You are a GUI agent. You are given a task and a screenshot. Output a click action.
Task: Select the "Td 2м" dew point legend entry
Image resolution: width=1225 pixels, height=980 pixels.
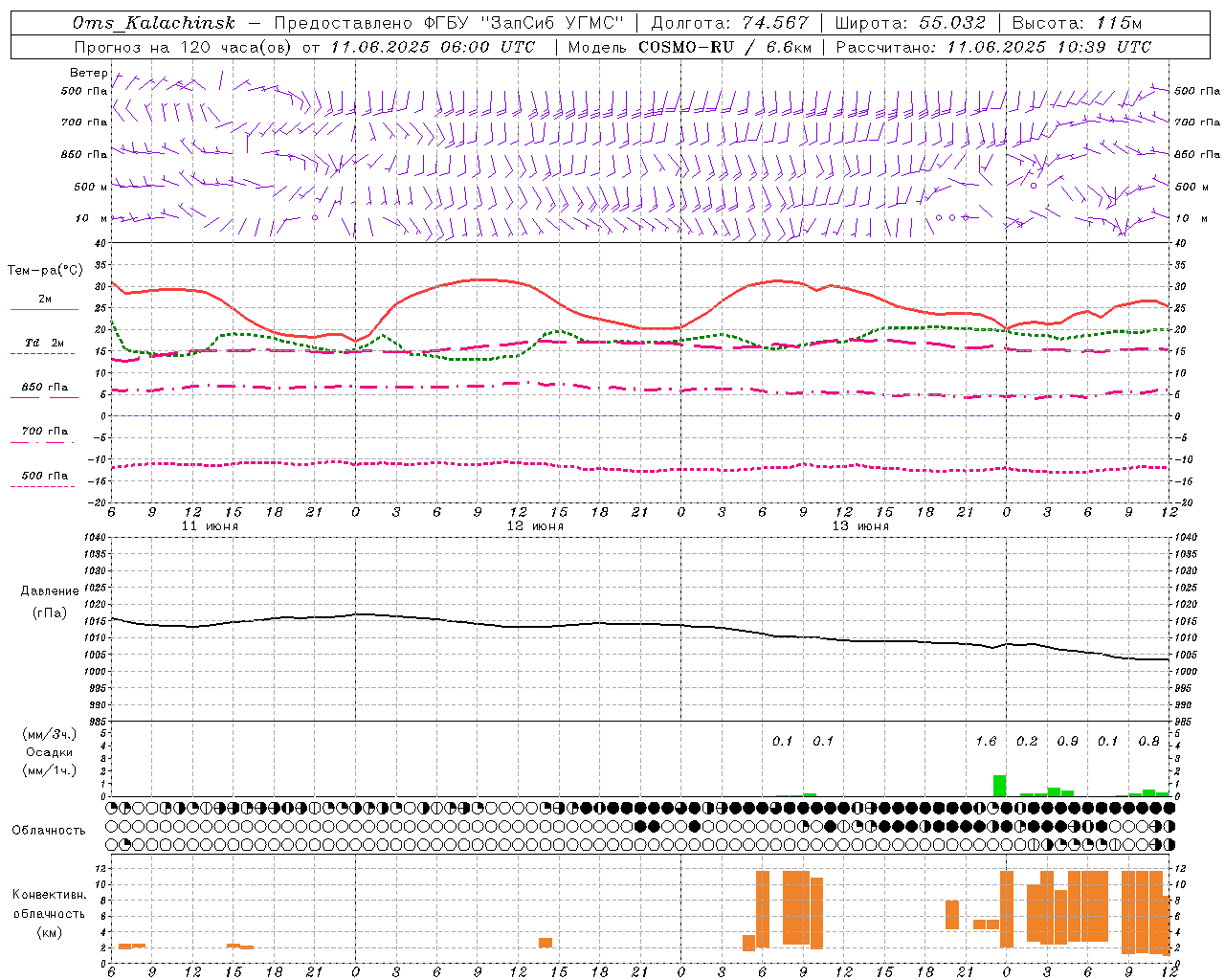[x=44, y=343]
